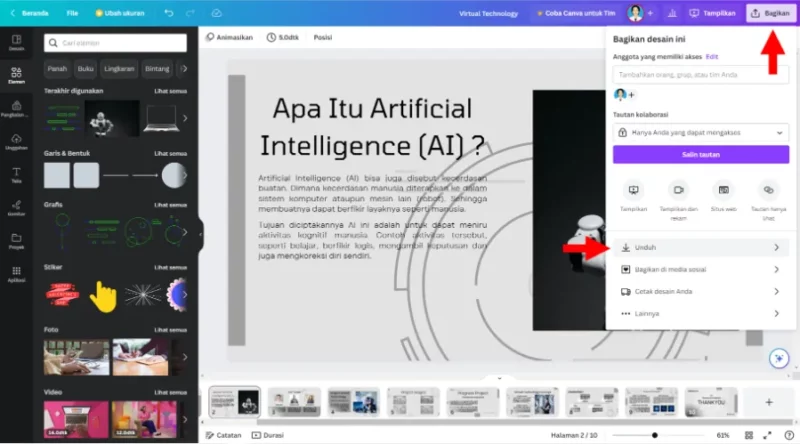Click Lihat semua for Foto
This screenshot has width=800, height=444.
coord(170,330)
